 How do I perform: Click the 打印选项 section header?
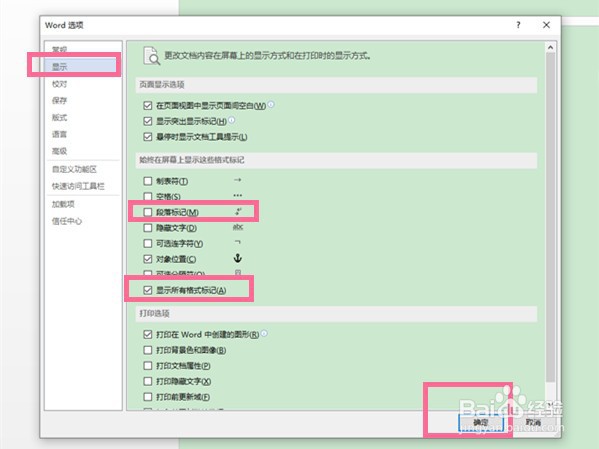(x=336, y=314)
